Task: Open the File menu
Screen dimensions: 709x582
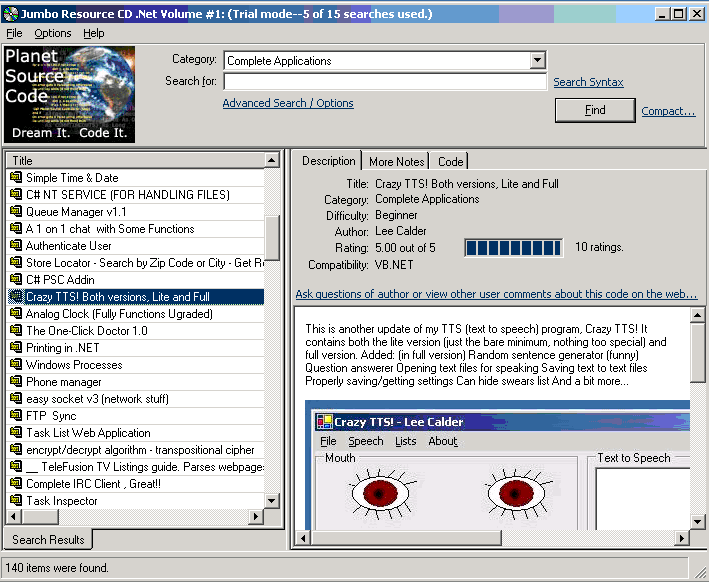Action: (x=14, y=33)
